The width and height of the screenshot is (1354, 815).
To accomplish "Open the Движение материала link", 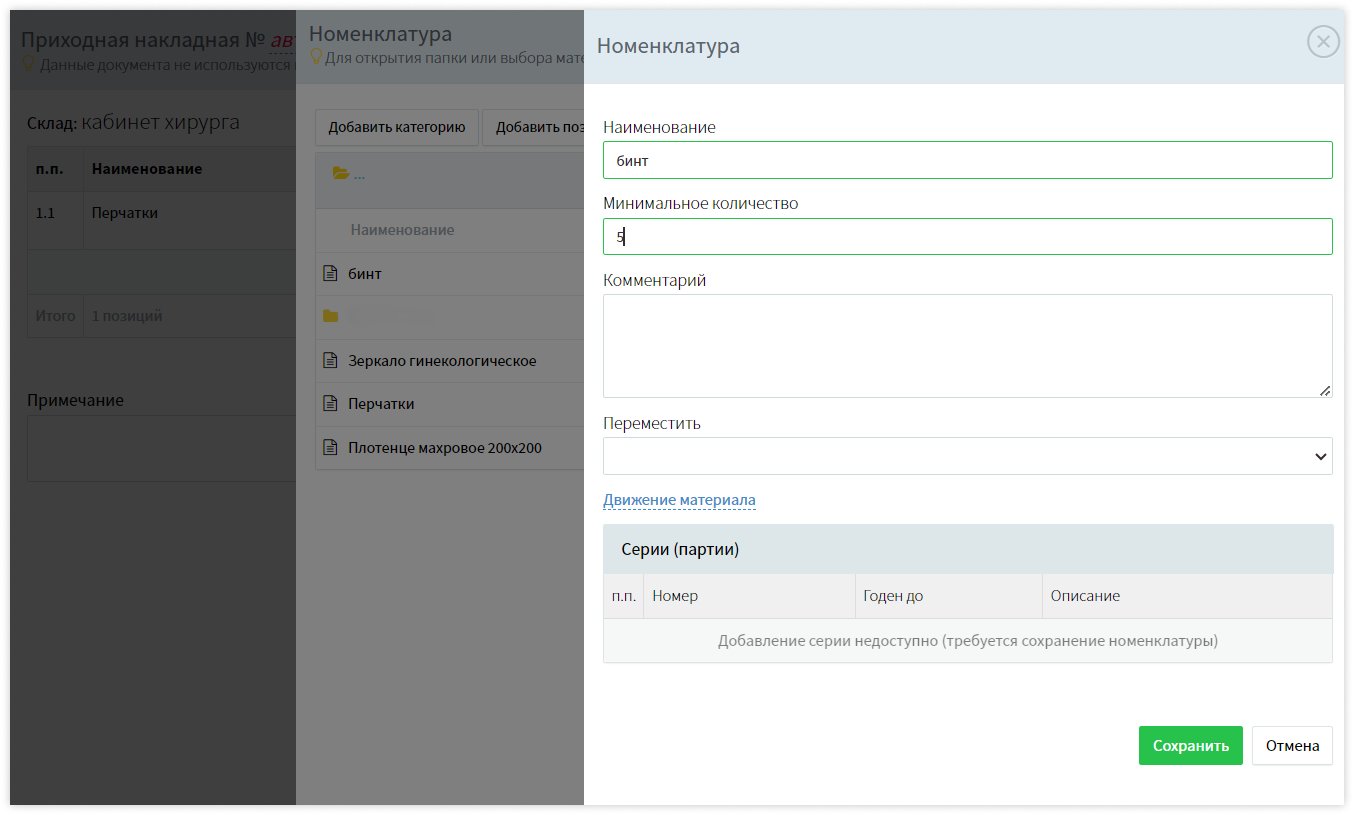I will [x=679, y=500].
